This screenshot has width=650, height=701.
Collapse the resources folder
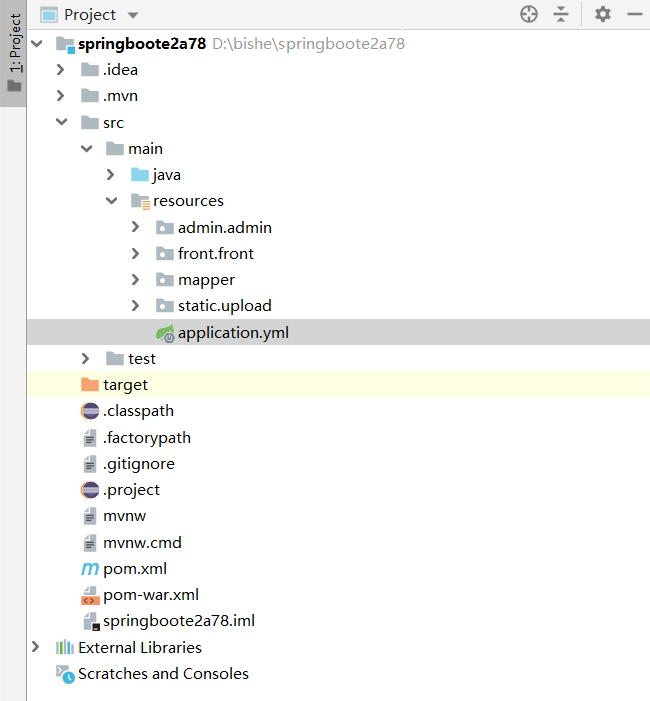(111, 201)
